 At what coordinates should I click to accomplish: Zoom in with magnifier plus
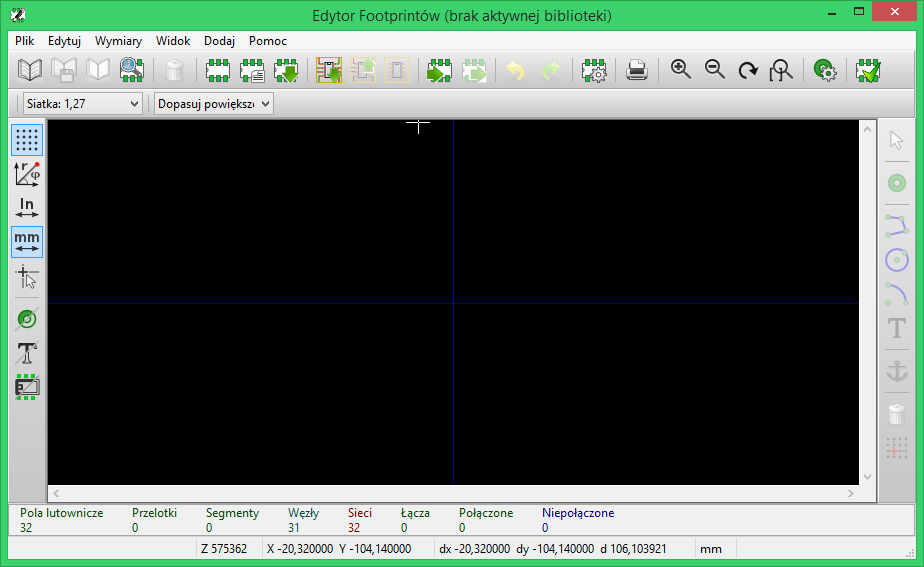tap(681, 70)
